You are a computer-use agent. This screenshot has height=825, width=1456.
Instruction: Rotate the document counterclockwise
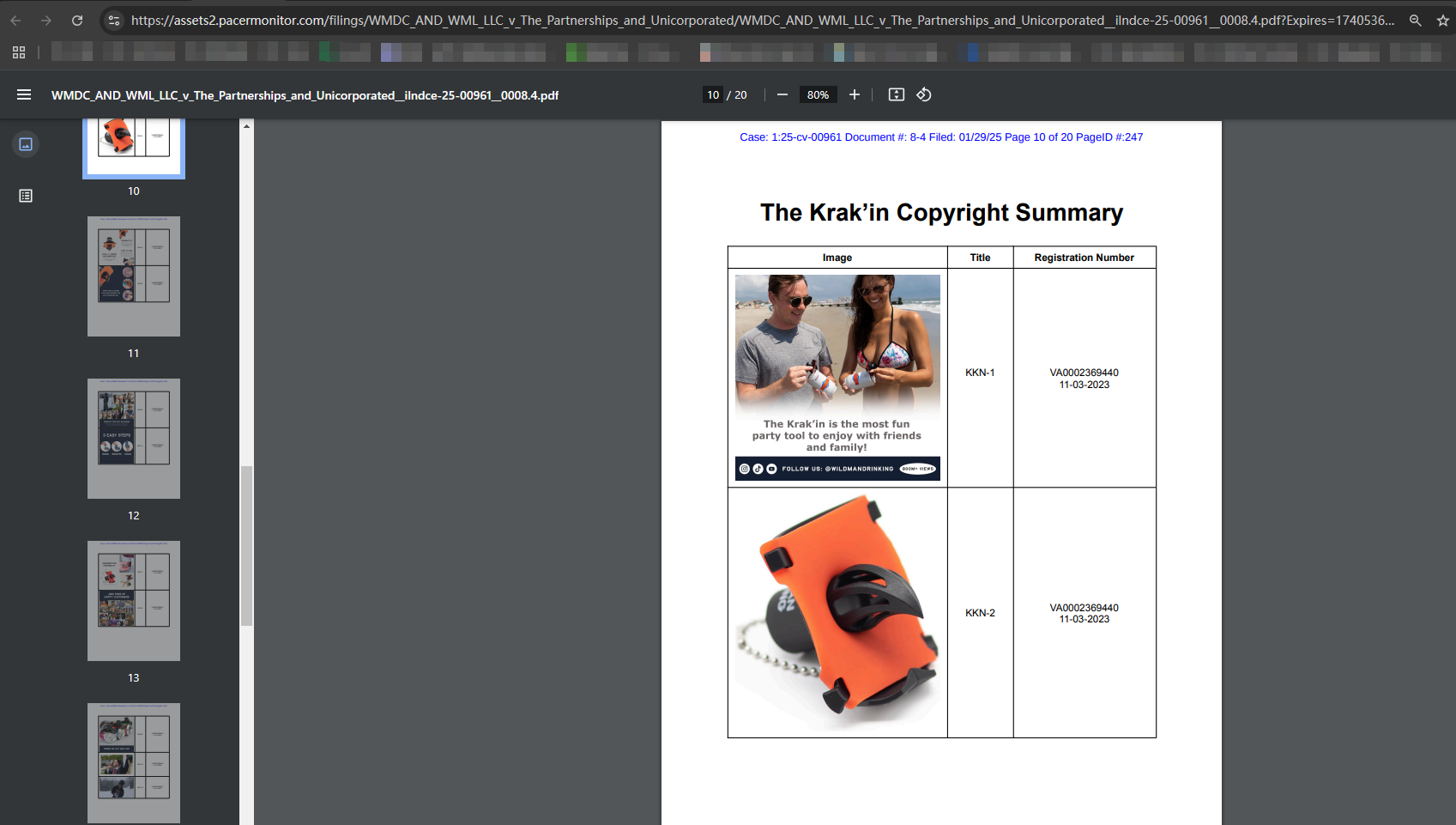click(x=924, y=94)
